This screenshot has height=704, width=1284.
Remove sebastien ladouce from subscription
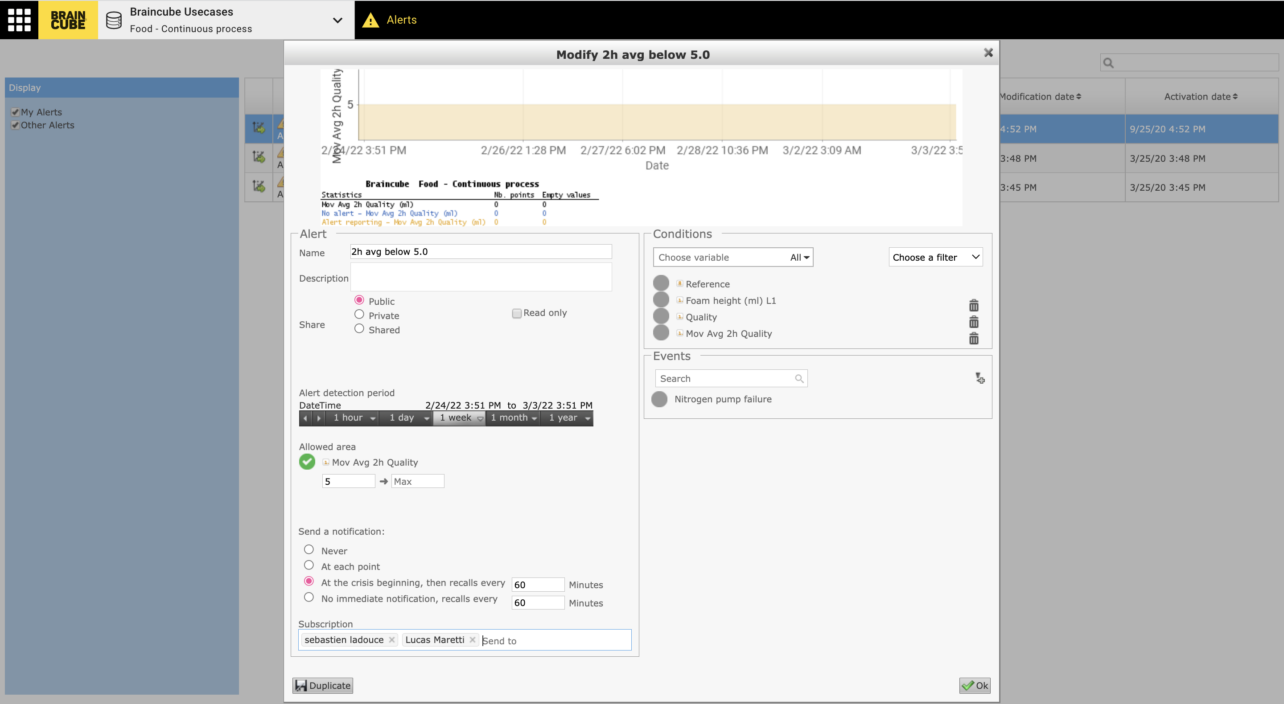[392, 640]
